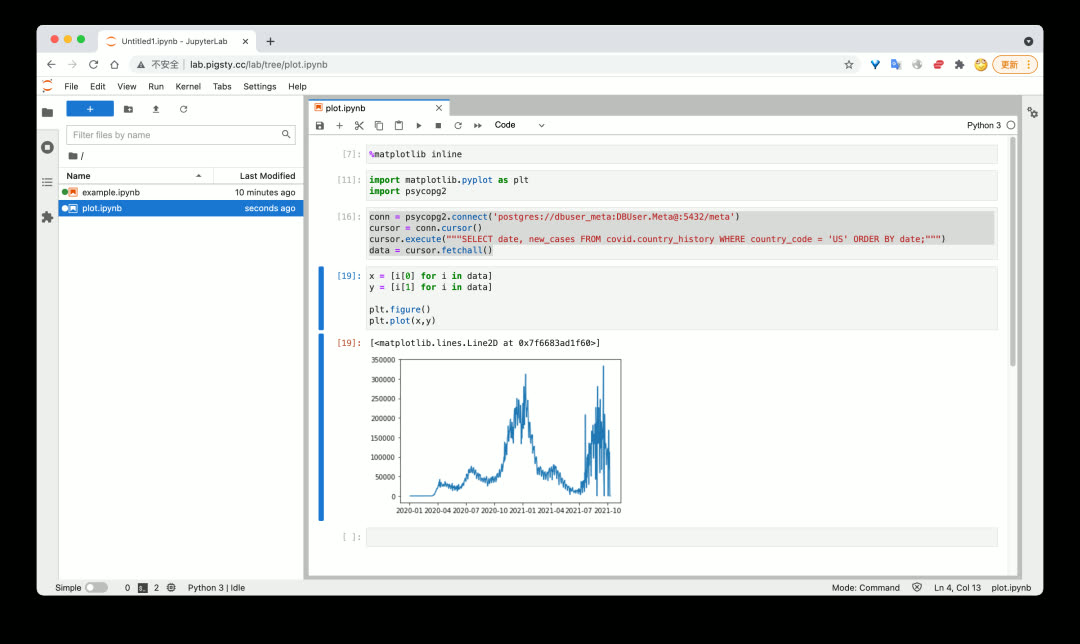Screen dimensions: 1080x644
Task: Interrupt the kernel with the stop icon
Action: click(437, 125)
